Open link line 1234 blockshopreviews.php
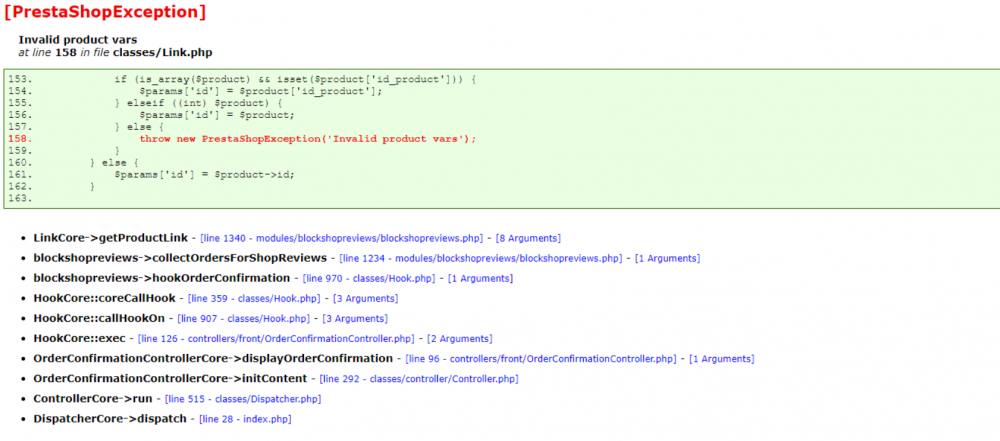This screenshot has width=1000, height=441. pyautogui.click(x=481, y=258)
